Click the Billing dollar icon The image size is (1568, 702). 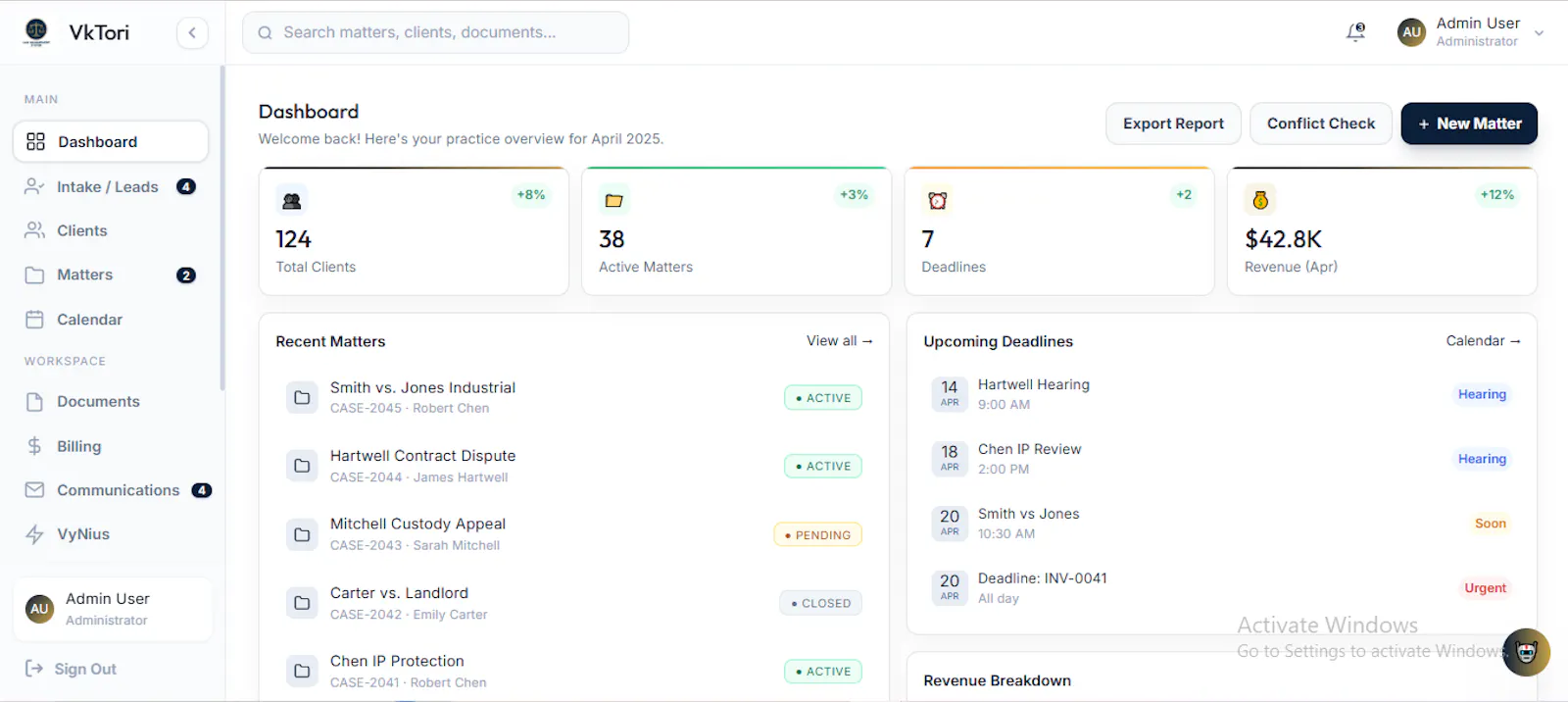click(34, 446)
